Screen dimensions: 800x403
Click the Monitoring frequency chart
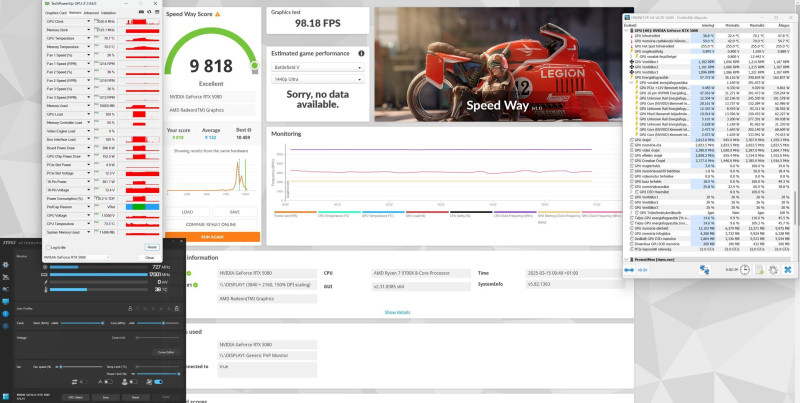439,171
